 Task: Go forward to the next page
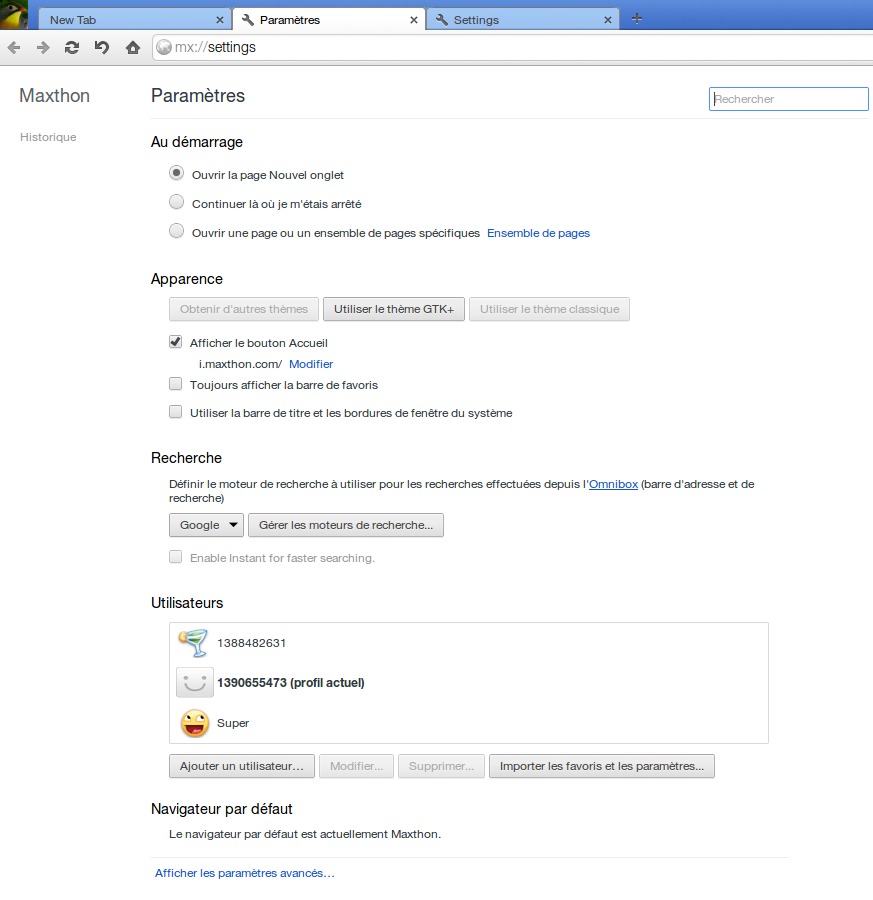tap(43, 48)
